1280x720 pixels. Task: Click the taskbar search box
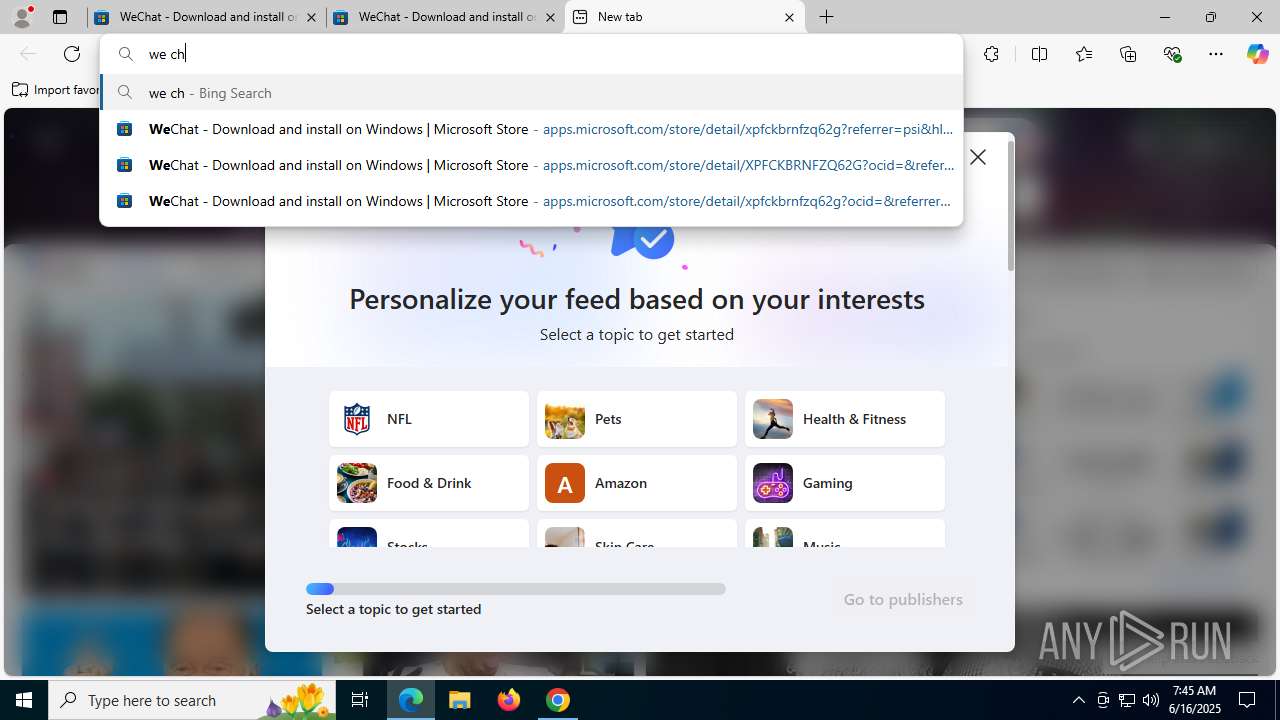click(193, 700)
